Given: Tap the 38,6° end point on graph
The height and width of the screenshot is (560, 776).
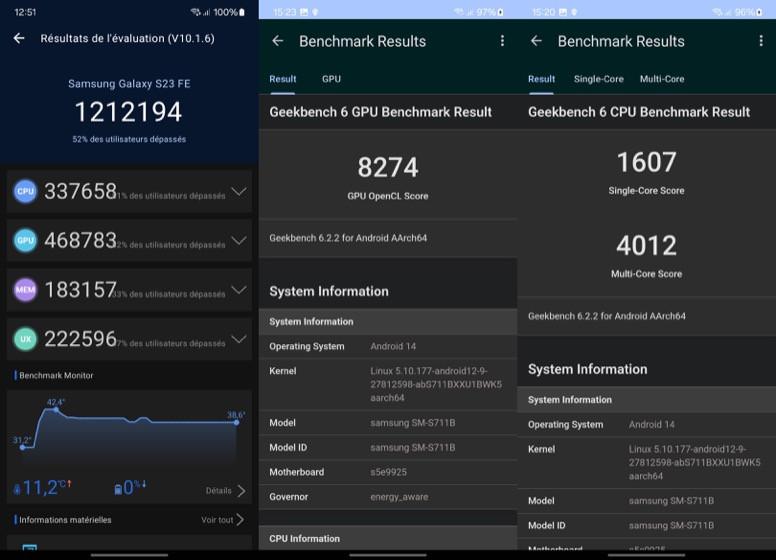Looking at the screenshot, I should click(237, 422).
